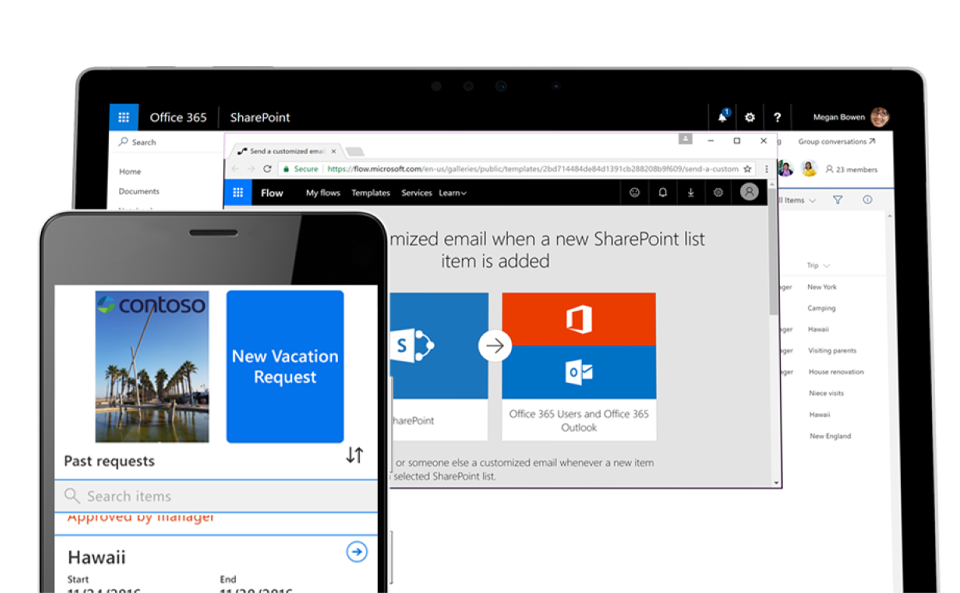960x593 pixels.
Task: Select the 'Visiting parents' trip row
Action: 832,351
